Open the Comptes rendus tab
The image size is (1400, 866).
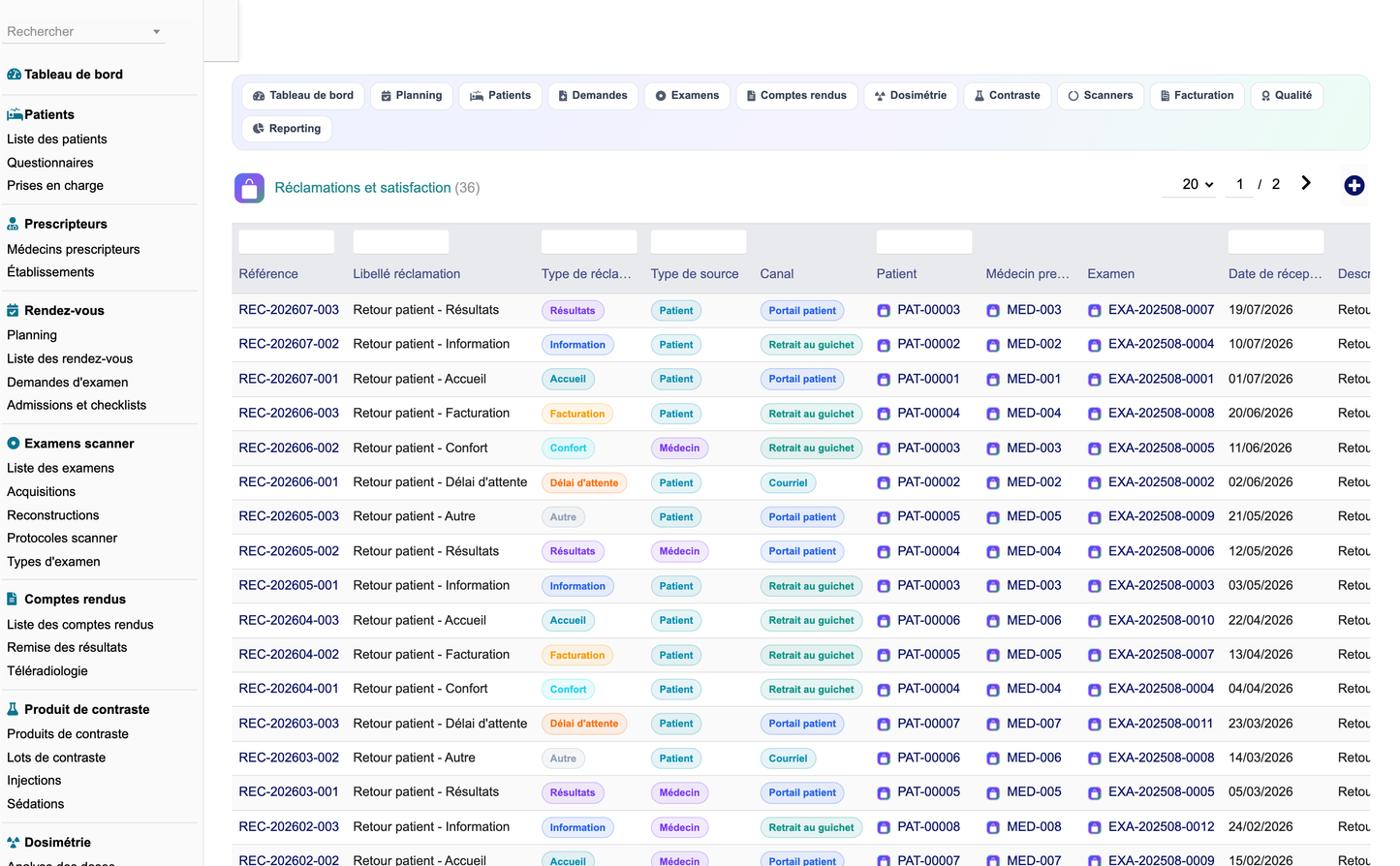coord(796,96)
